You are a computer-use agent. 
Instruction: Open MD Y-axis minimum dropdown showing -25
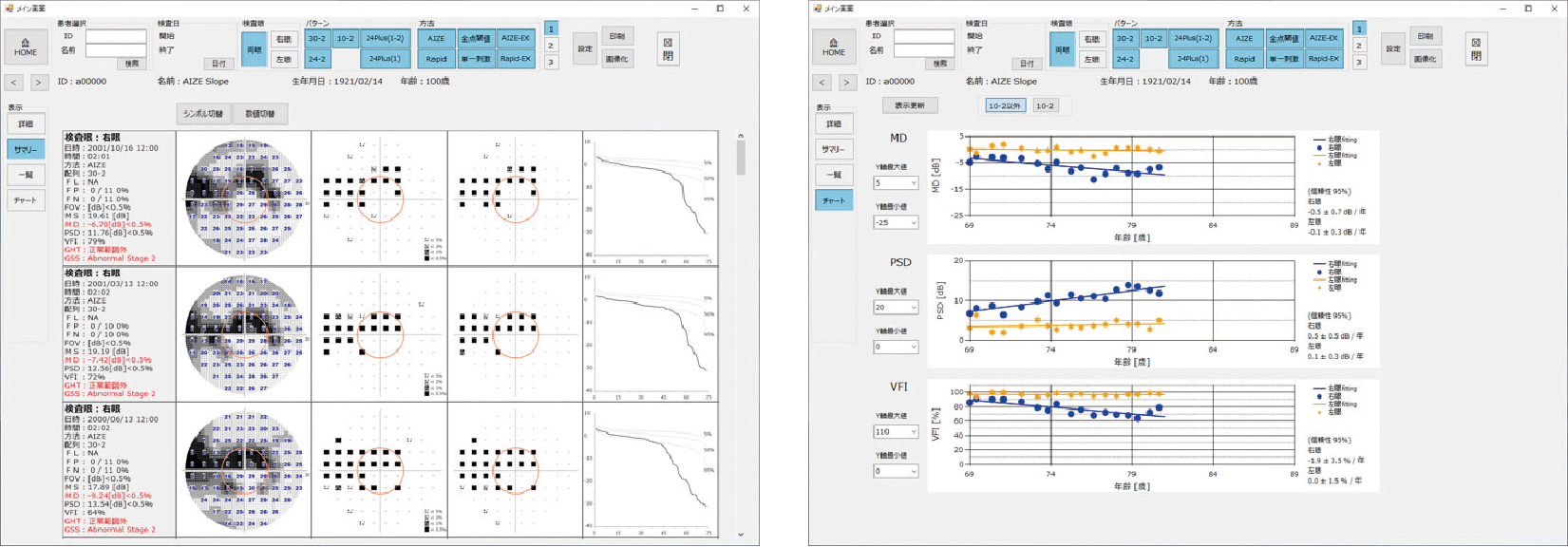click(896, 223)
